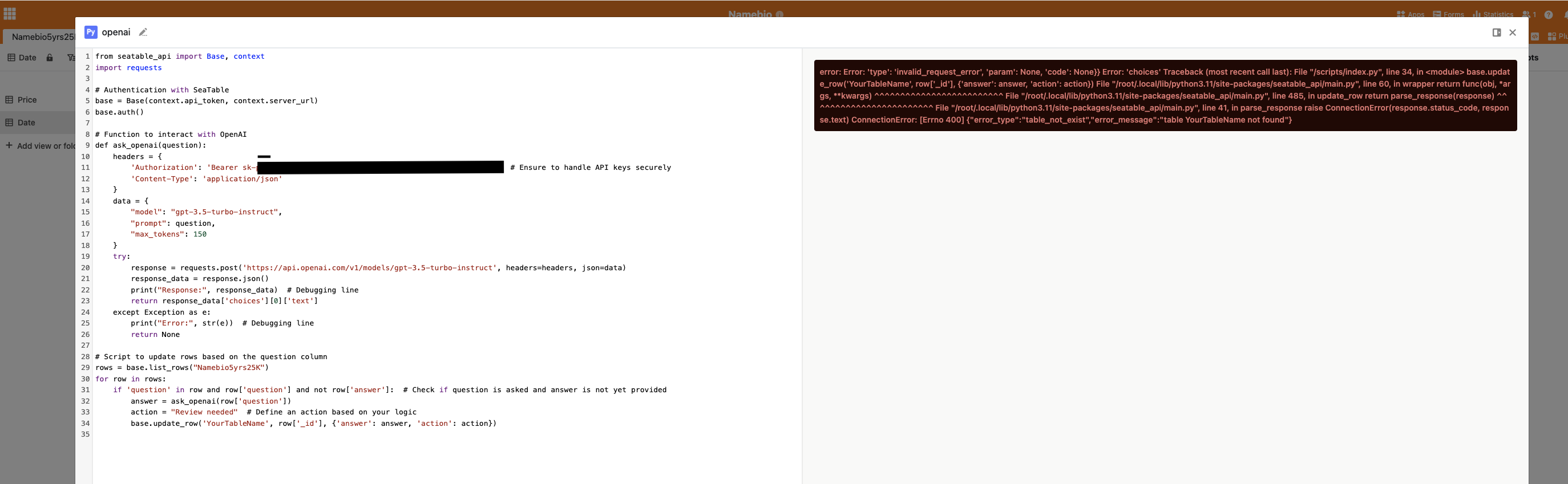Toggle the side panel layout icon
This screenshot has width=1568, height=484.
[1496, 32]
